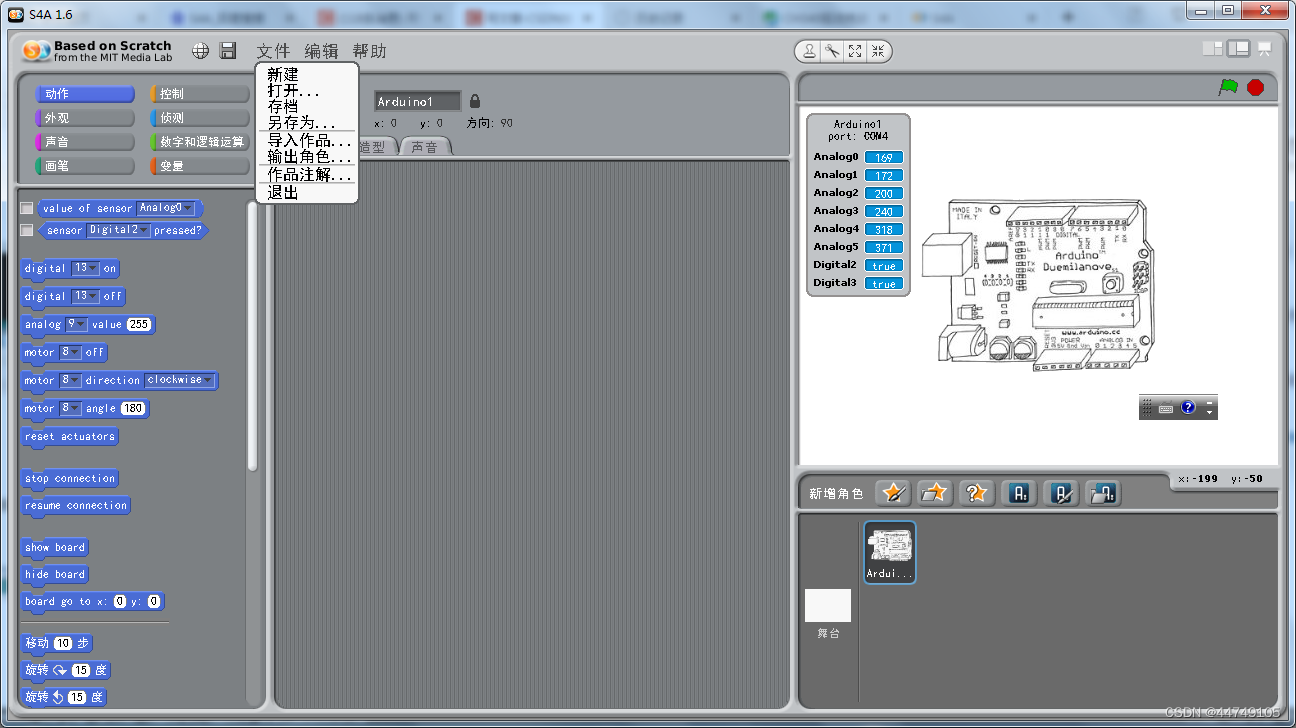1296x728 pixels.
Task: Choose new sprite from file folder star
Action: click(935, 493)
